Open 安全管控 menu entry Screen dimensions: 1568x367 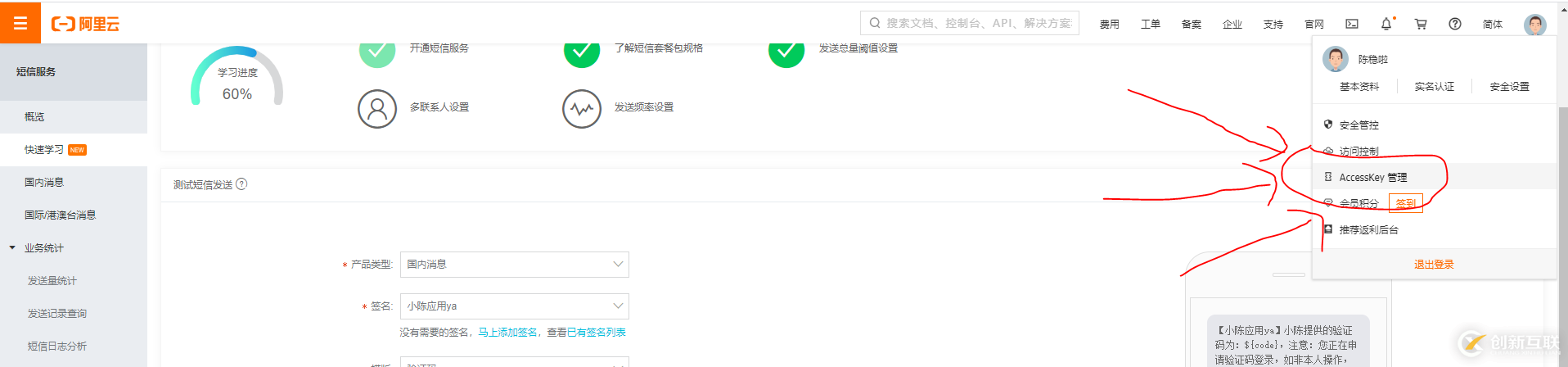(1435, 125)
